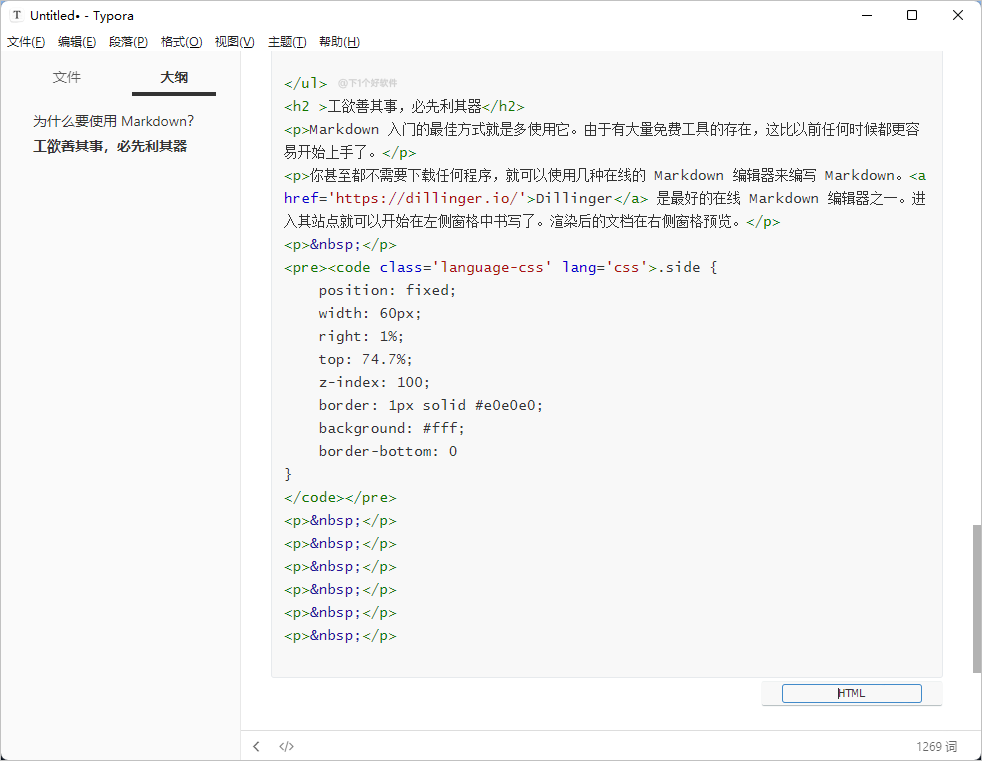Click the line 'top: 74.7%;'

[x=365, y=360]
